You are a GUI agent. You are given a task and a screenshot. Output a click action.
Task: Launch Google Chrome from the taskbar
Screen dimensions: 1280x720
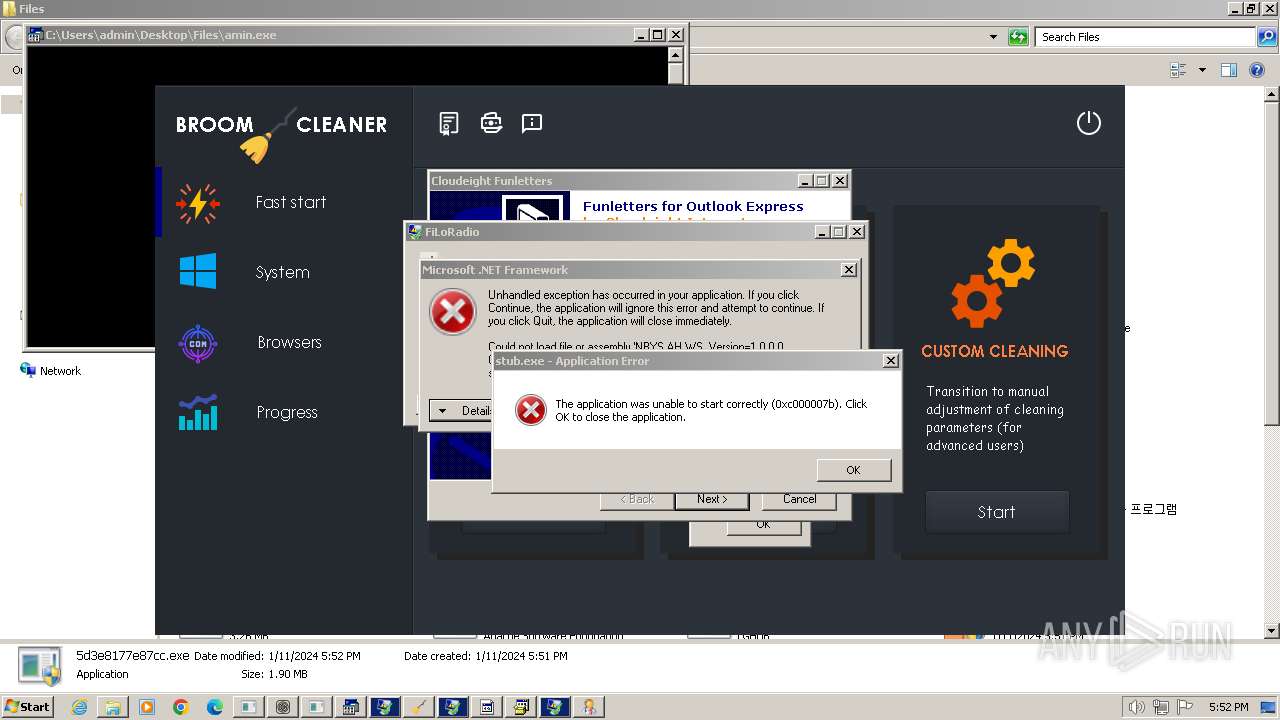[x=180, y=707]
